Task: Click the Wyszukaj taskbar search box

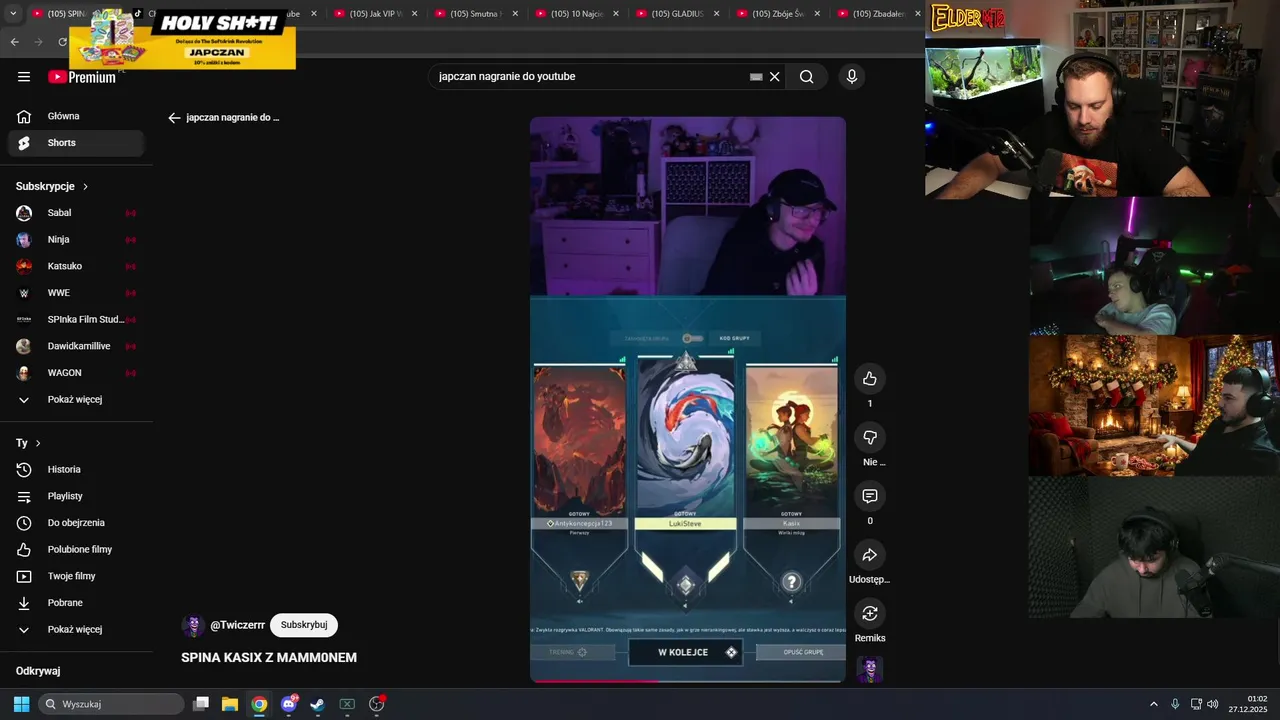Action: tap(113, 704)
